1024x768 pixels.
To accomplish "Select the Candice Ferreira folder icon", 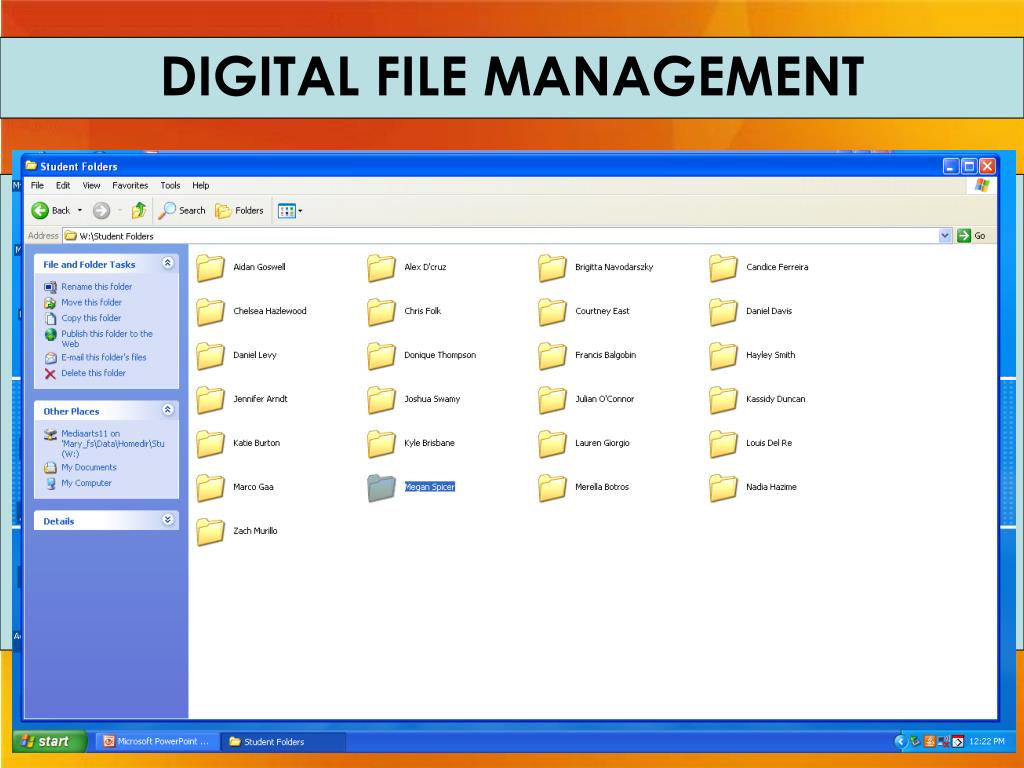I will click(724, 268).
